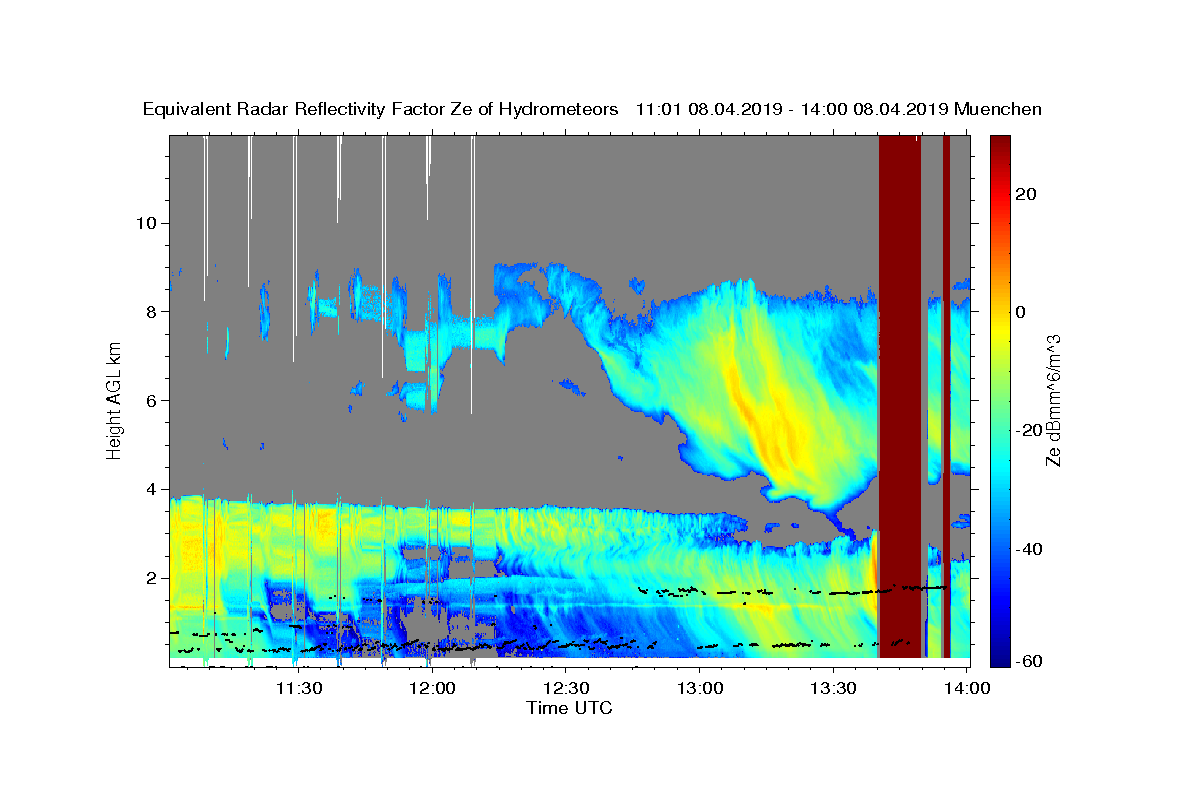
Task: Click the 12:30 time tick label
Action: point(566,688)
